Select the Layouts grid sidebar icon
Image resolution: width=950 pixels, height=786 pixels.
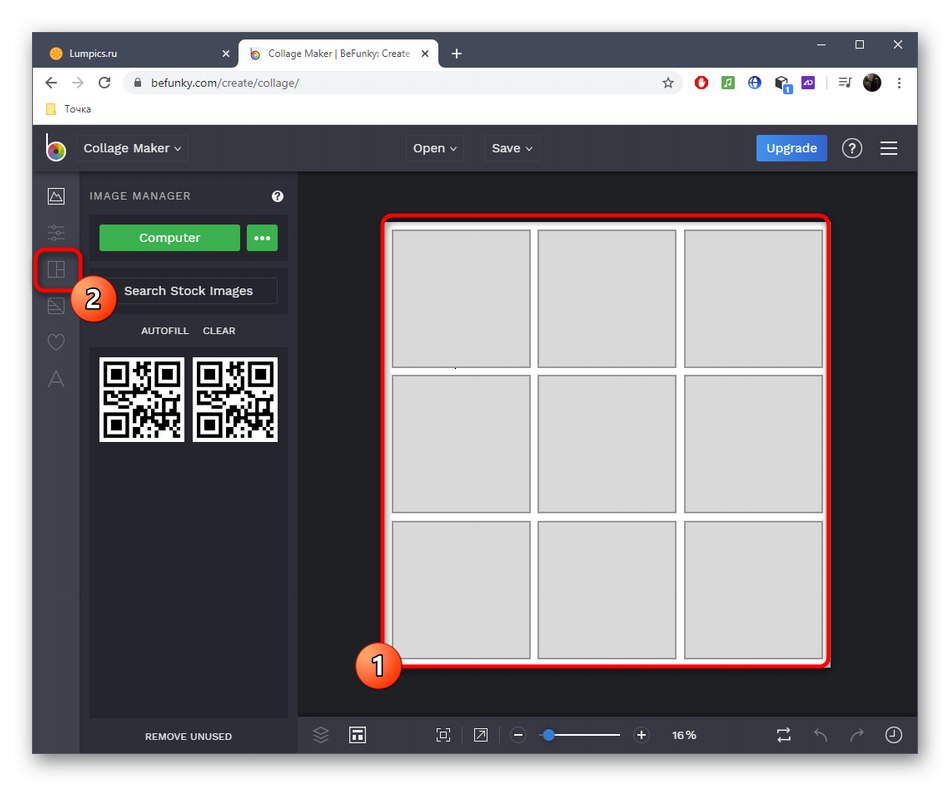pyautogui.click(x=56, y=270)
